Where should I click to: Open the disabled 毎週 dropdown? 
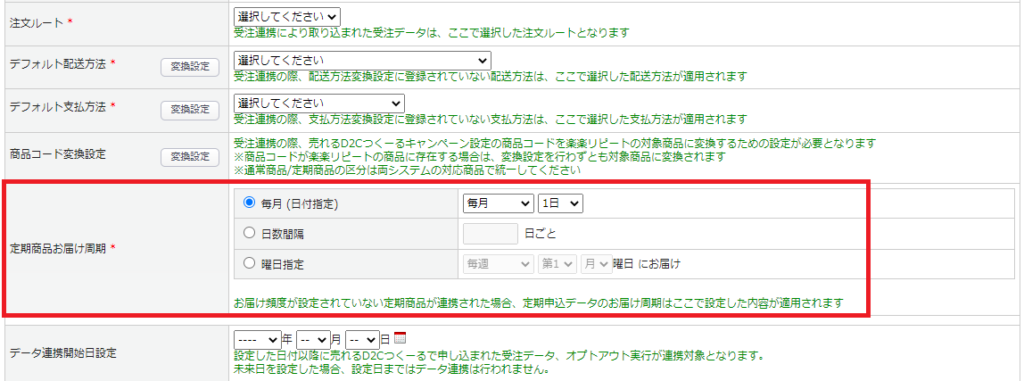click(498, 264)
